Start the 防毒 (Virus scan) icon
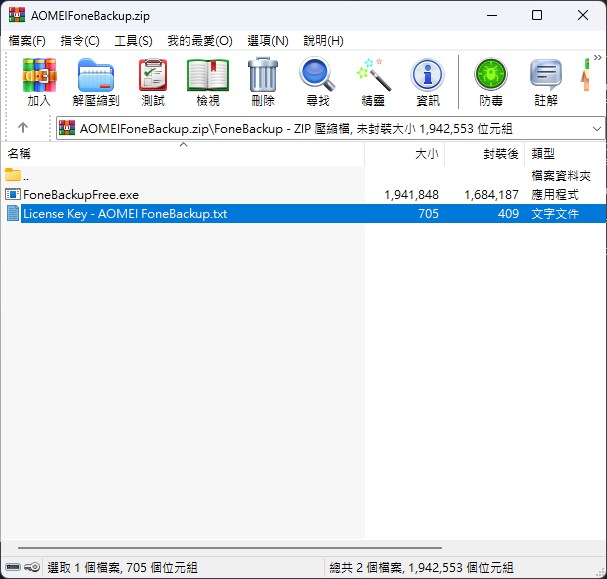The image size is (607, 579). click(490, 82)
